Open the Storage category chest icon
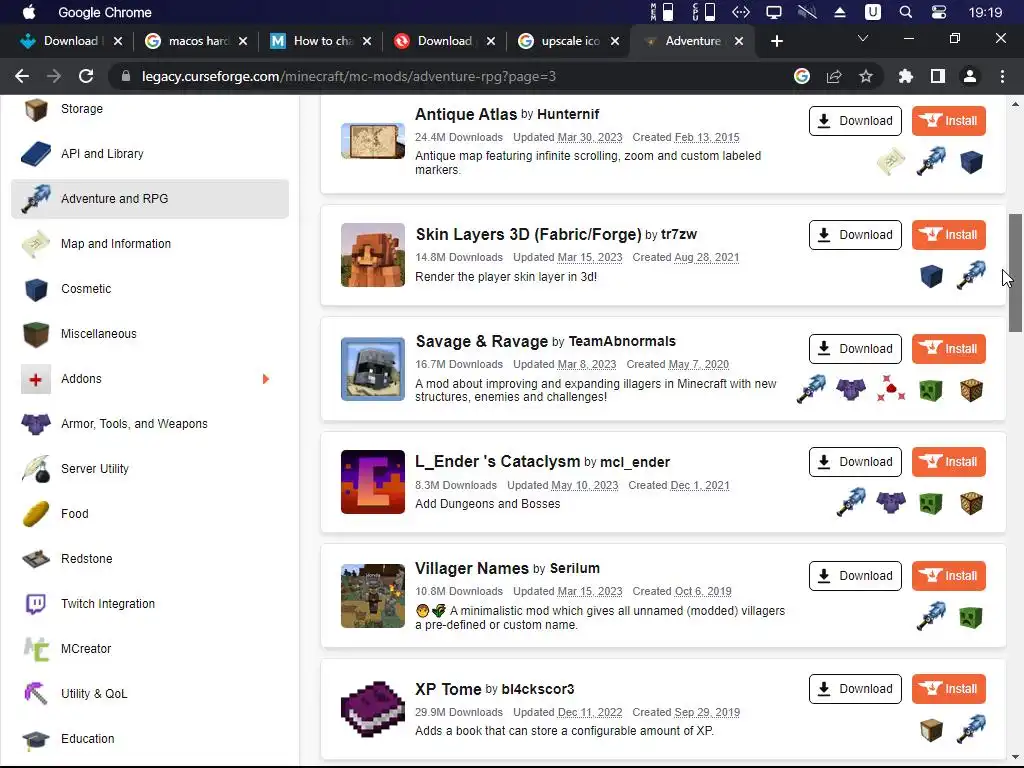Viewport: 1024px width, 768px height. point(36,109)
